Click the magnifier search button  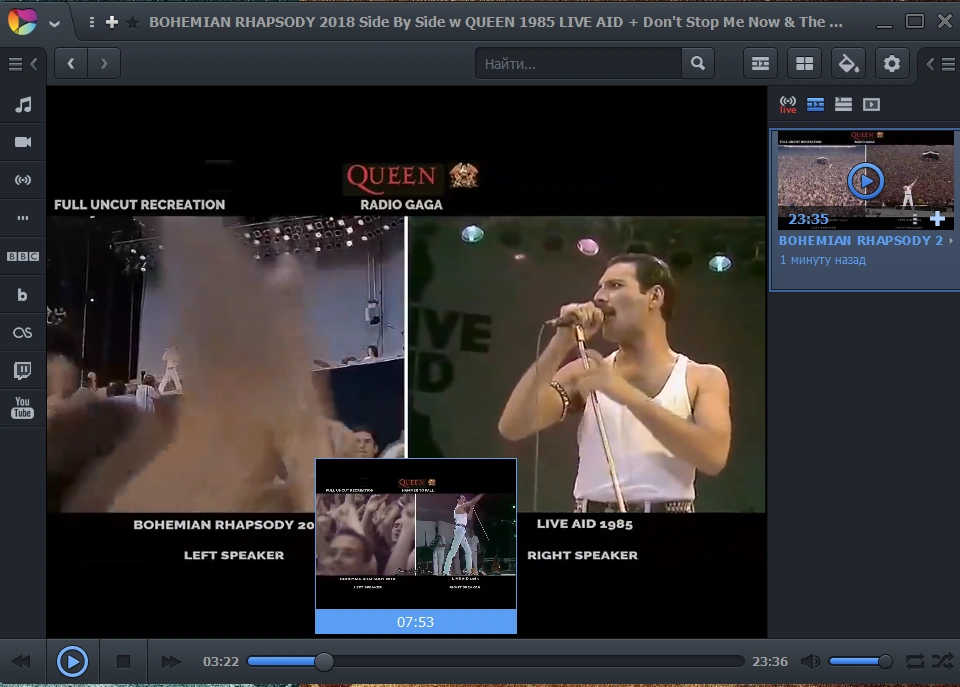point(698,64)
